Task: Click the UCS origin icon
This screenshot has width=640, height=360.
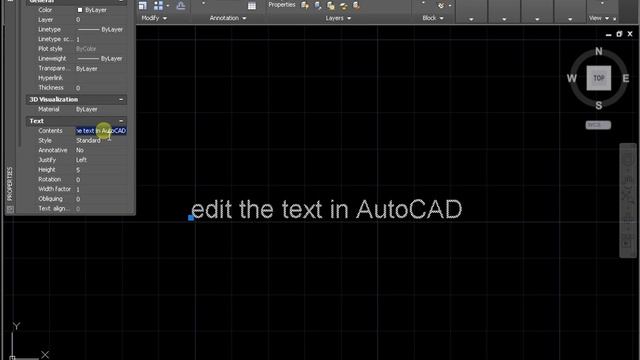Action: [12, 358]
